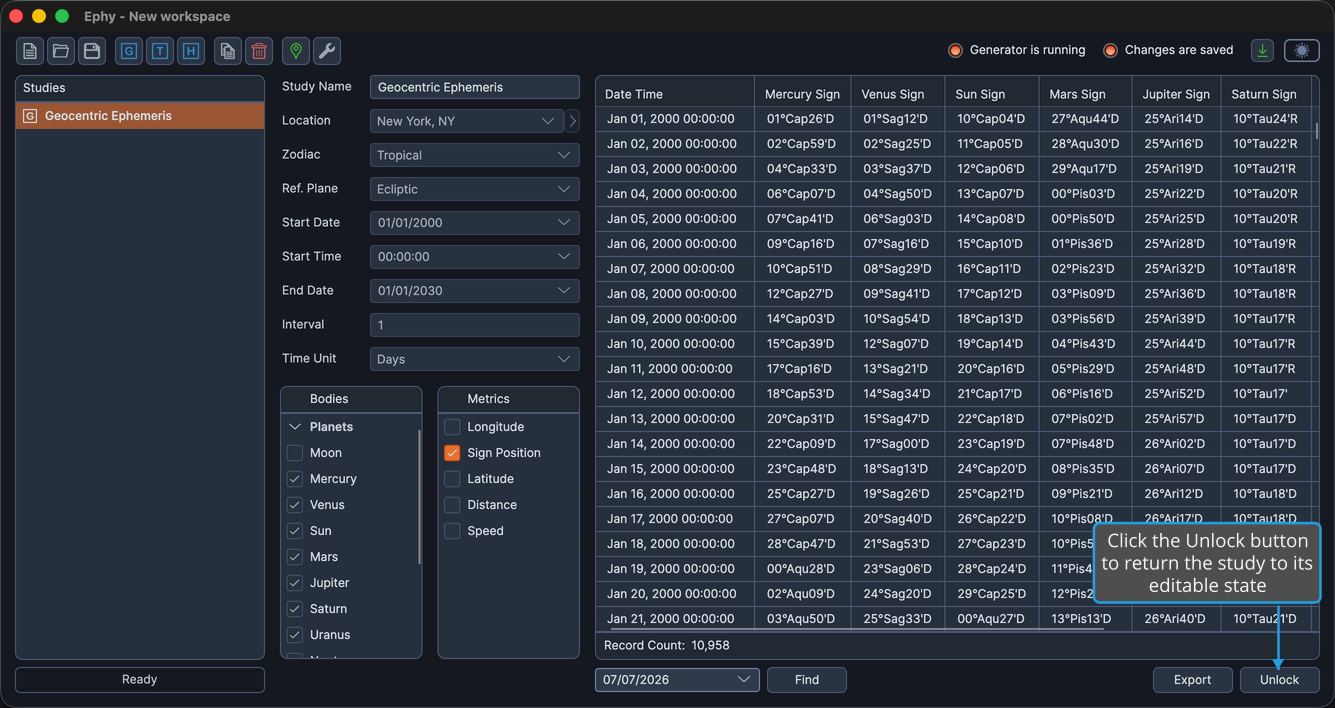Click the New workspace document icon
Image resolution: width=1335 pixels, height=708 pixels.
[x=30, y=51]
